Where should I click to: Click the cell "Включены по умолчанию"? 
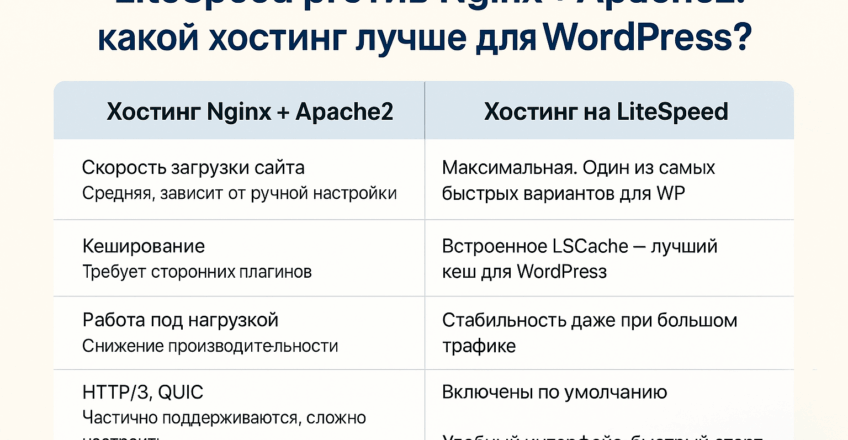pos(554,392)
